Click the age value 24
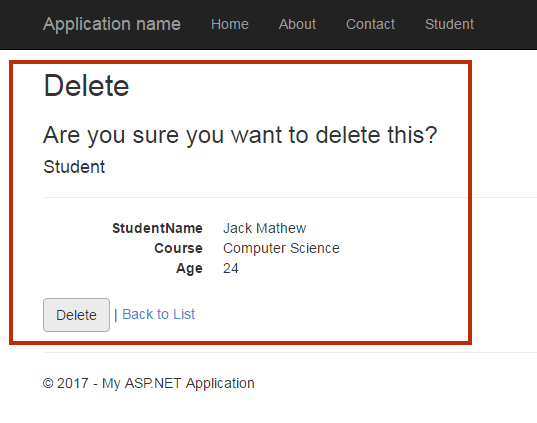Image resolution: width=537 pixels, height=423 pixels. [230, 268]
